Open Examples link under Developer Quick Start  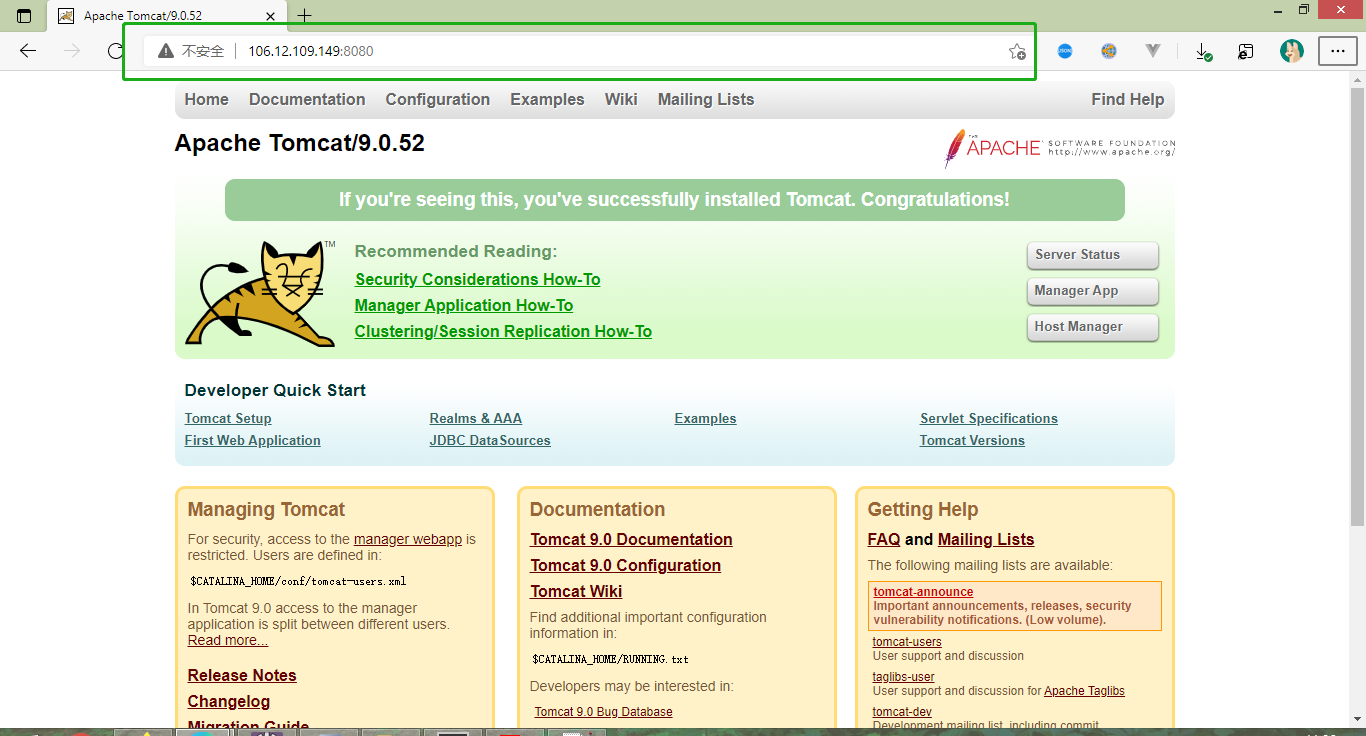(x=705, y=419)
